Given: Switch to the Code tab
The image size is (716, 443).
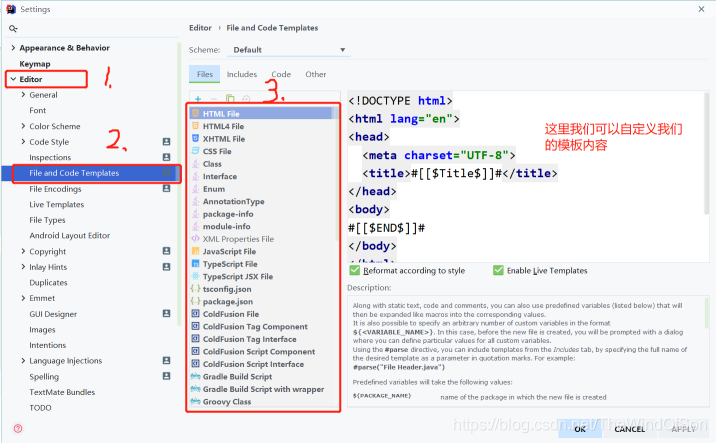Looking at the screenshot, I should [281, 74].
